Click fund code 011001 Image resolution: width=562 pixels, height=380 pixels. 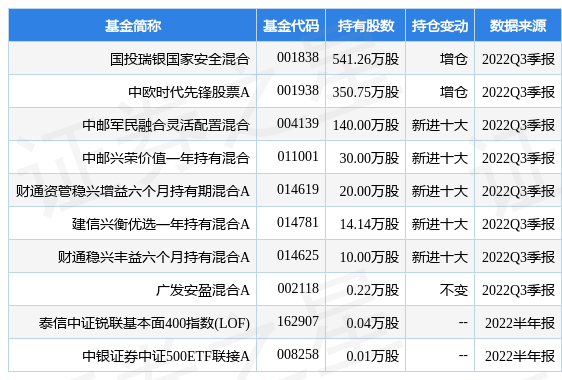tap(298, 156)
